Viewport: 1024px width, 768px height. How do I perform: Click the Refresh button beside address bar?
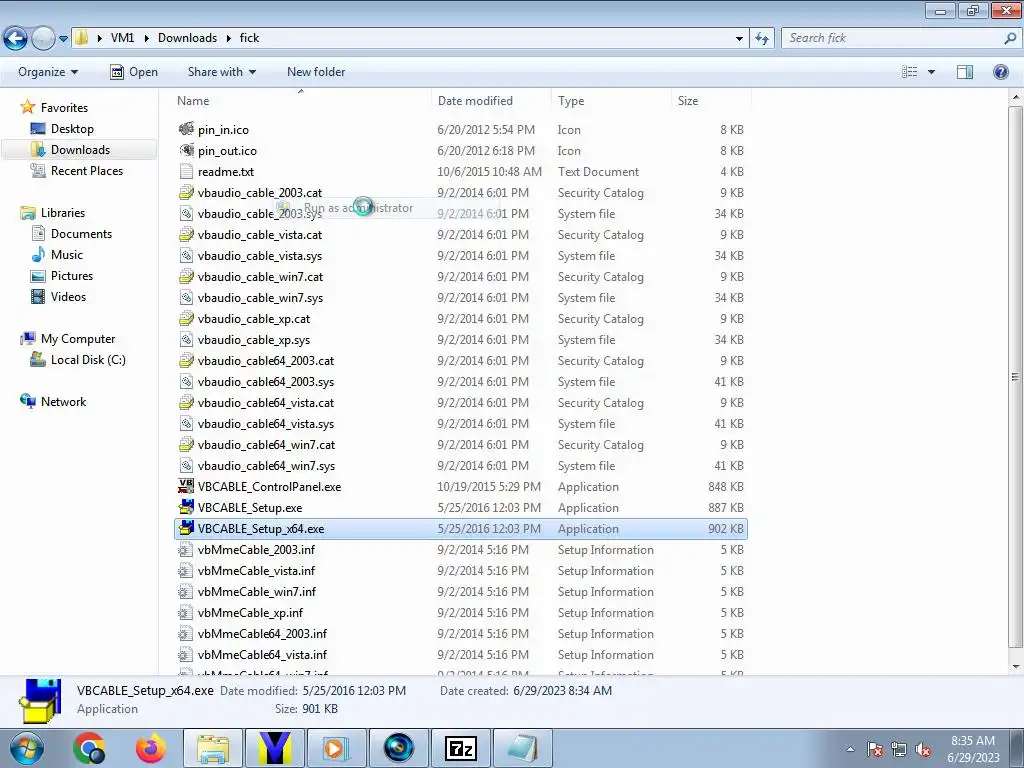(762, 39)
